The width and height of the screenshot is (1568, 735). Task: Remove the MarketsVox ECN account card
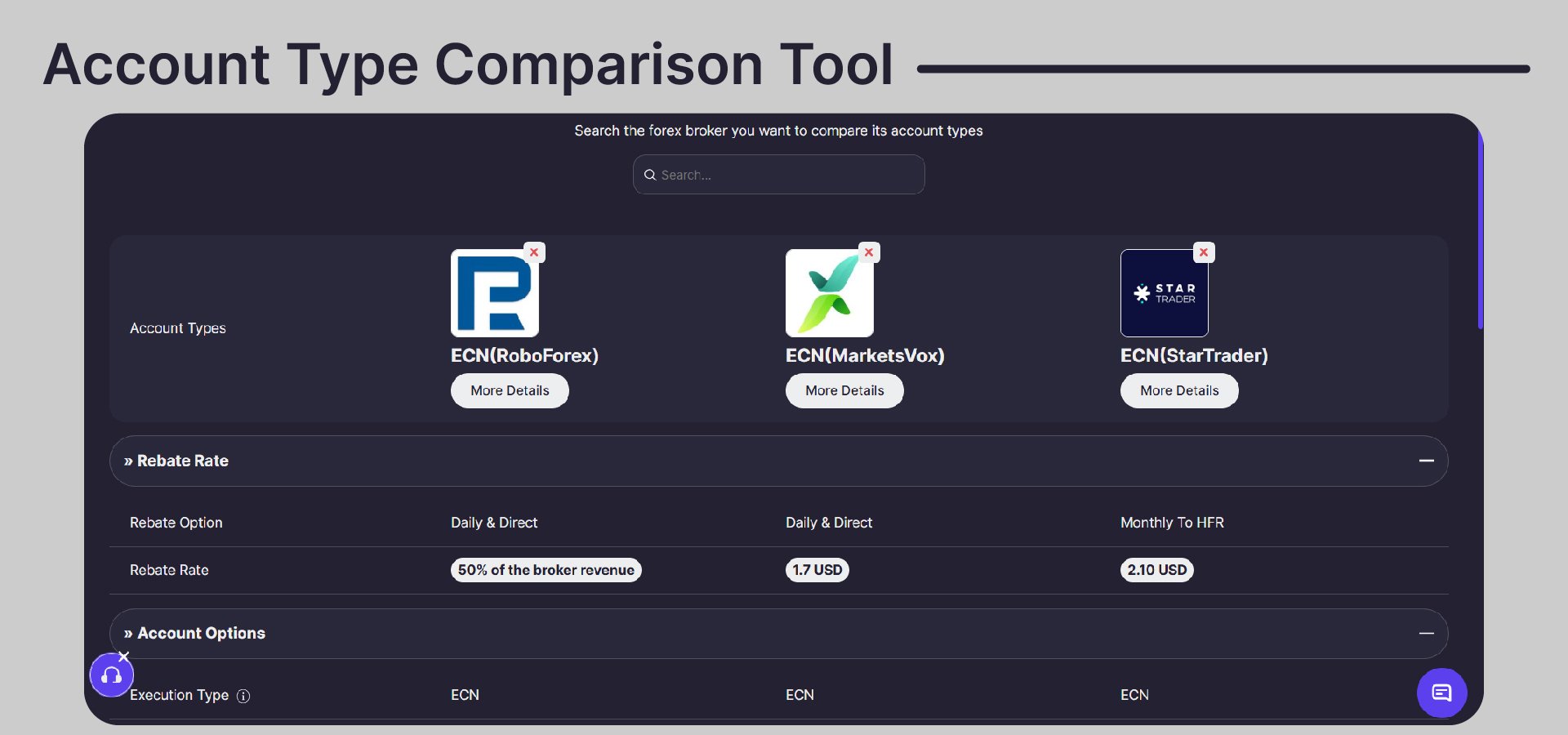point(869,252)
